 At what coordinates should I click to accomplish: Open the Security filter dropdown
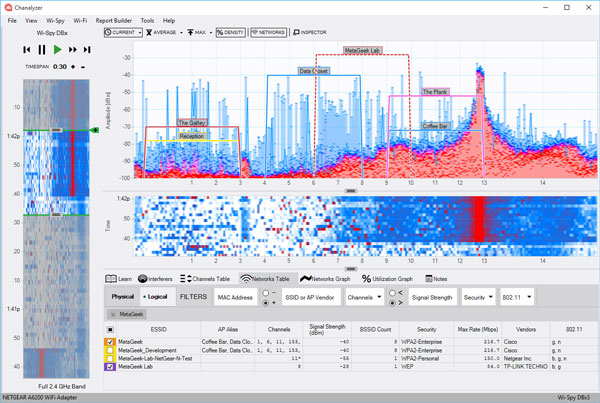[x=478, y=297]
